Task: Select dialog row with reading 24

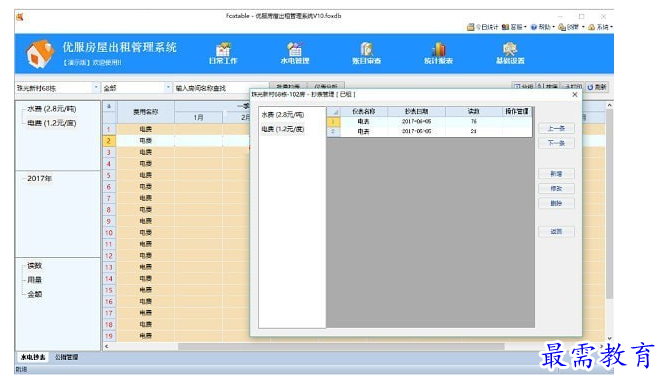Action: tap(429, 132)
